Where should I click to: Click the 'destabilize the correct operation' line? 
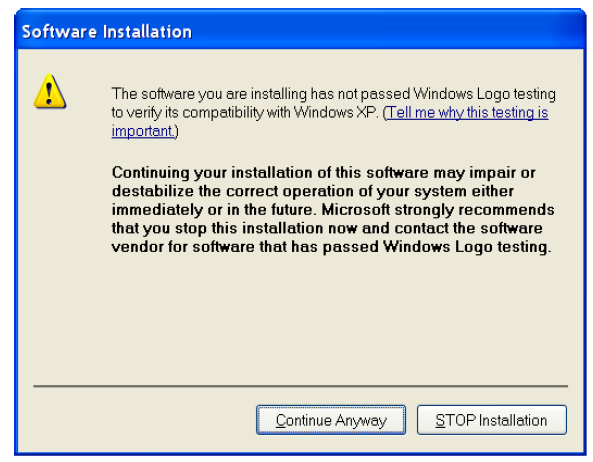pos(312,191)
